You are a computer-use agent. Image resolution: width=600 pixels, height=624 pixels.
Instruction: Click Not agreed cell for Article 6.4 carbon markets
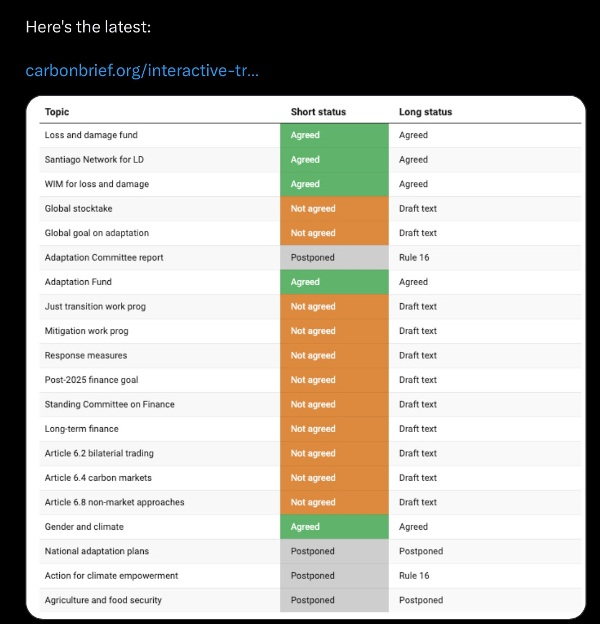click(334, 478)
